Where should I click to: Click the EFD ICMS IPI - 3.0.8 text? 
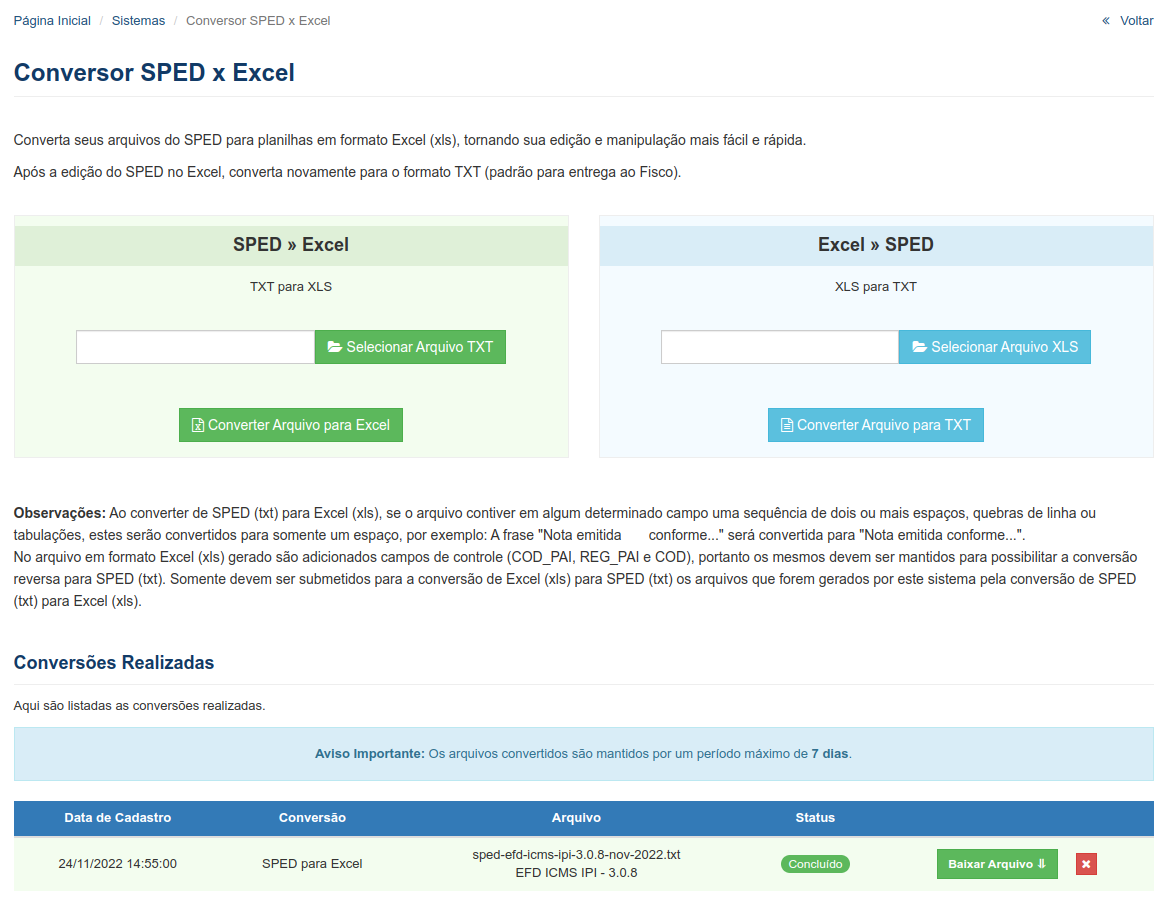tap(577, 873)
